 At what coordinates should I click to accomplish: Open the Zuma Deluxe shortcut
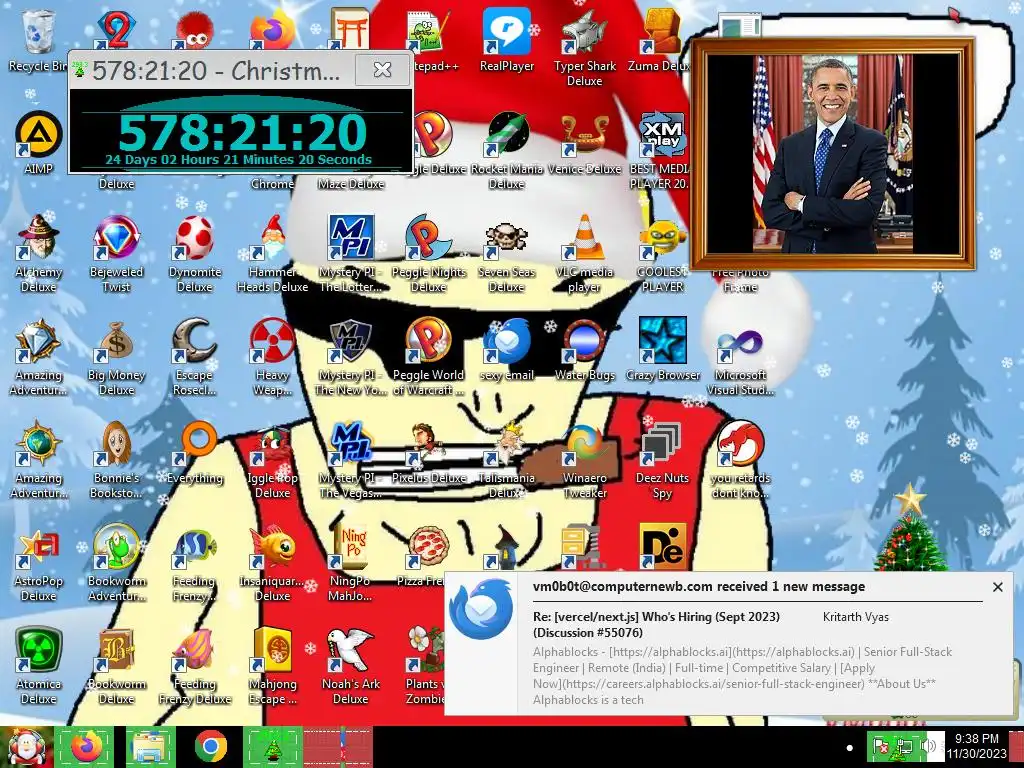pyautogui.click(x=661, y=40)
